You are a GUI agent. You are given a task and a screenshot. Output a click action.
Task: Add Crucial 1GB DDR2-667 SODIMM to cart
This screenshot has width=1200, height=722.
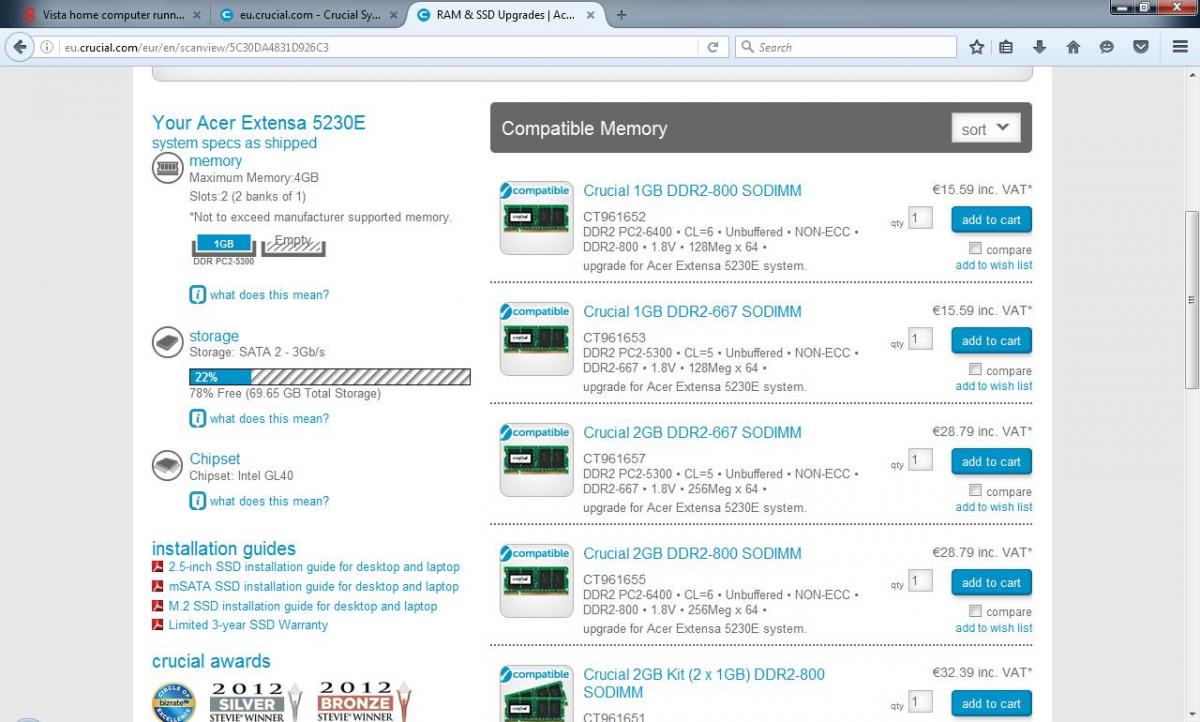[x=992, y=341]
